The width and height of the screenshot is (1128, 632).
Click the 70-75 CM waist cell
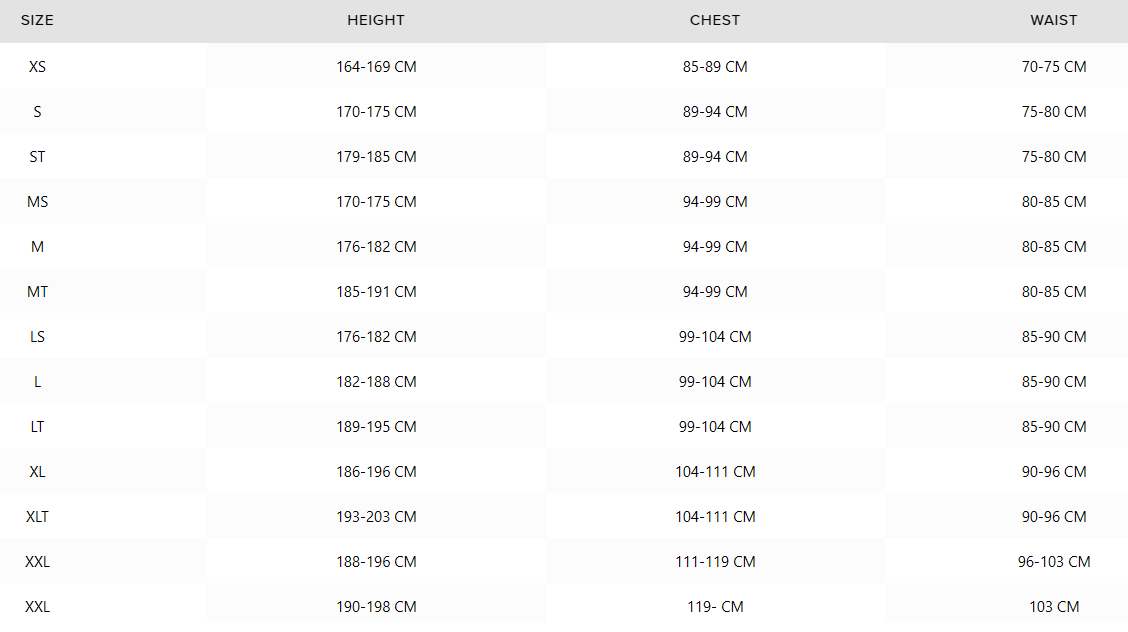(1054, 67)
